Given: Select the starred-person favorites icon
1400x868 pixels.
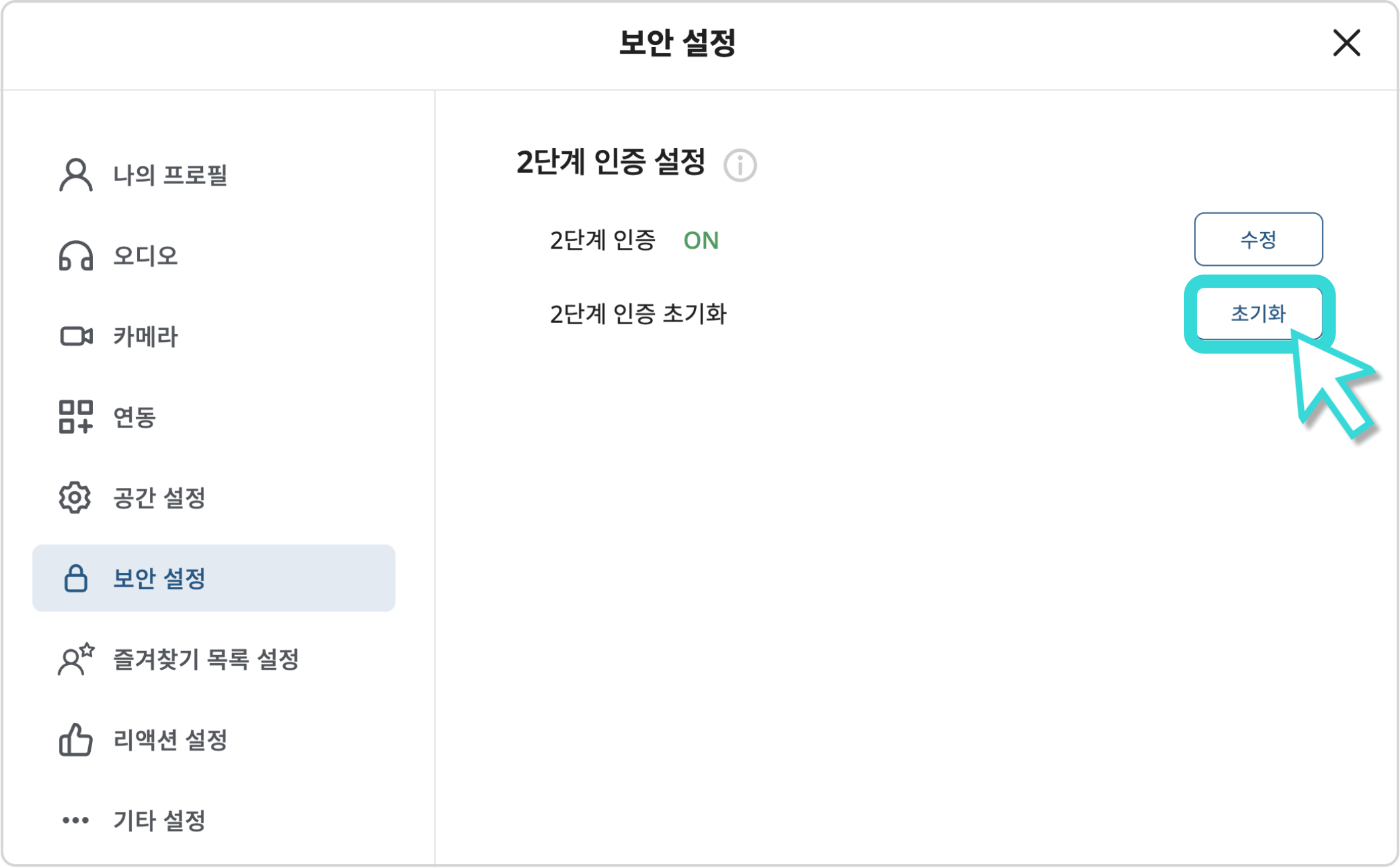Looking at the screenshot, I should click(x=75, y=660).
